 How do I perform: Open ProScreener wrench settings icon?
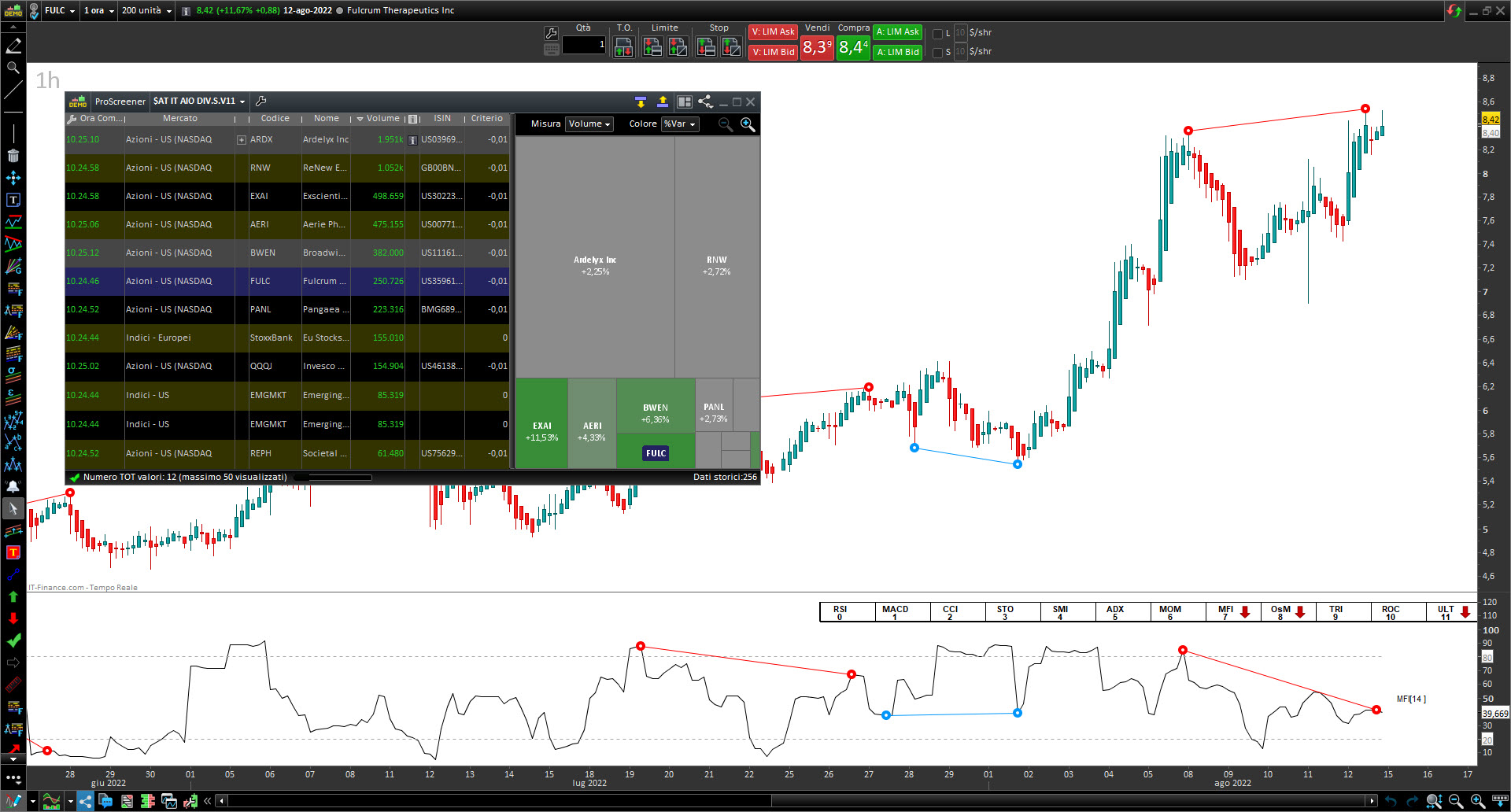tap(261, 101)
